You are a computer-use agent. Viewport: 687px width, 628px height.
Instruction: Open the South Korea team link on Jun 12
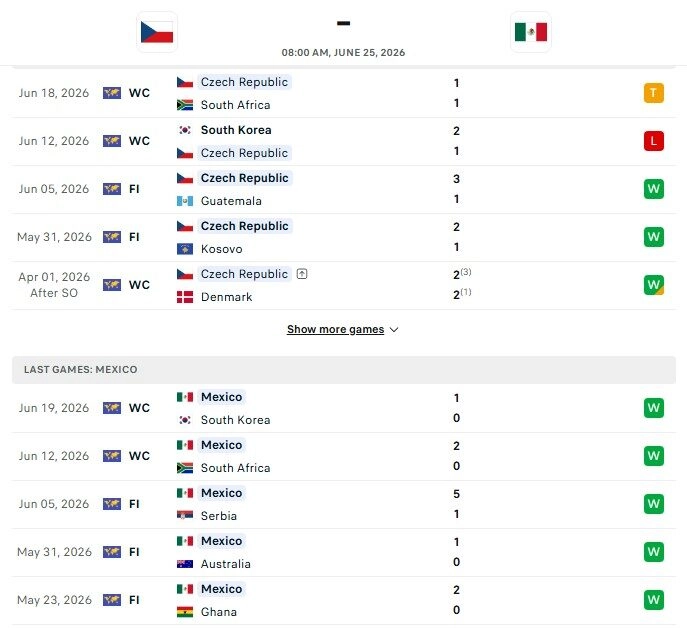[x=236, y=130]
